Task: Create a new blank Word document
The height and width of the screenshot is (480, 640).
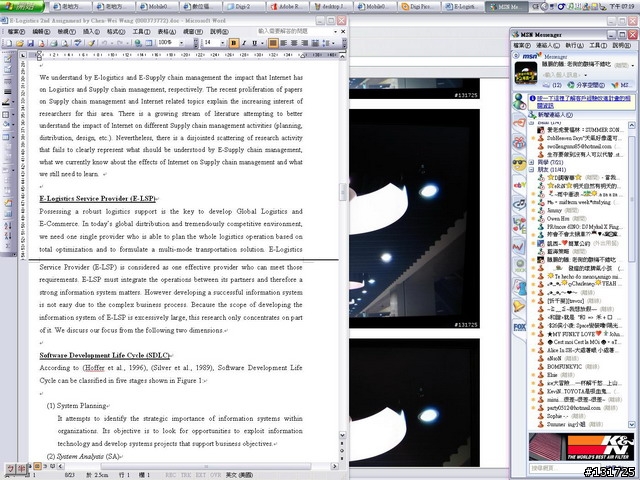Action: (x=9, y=43)
